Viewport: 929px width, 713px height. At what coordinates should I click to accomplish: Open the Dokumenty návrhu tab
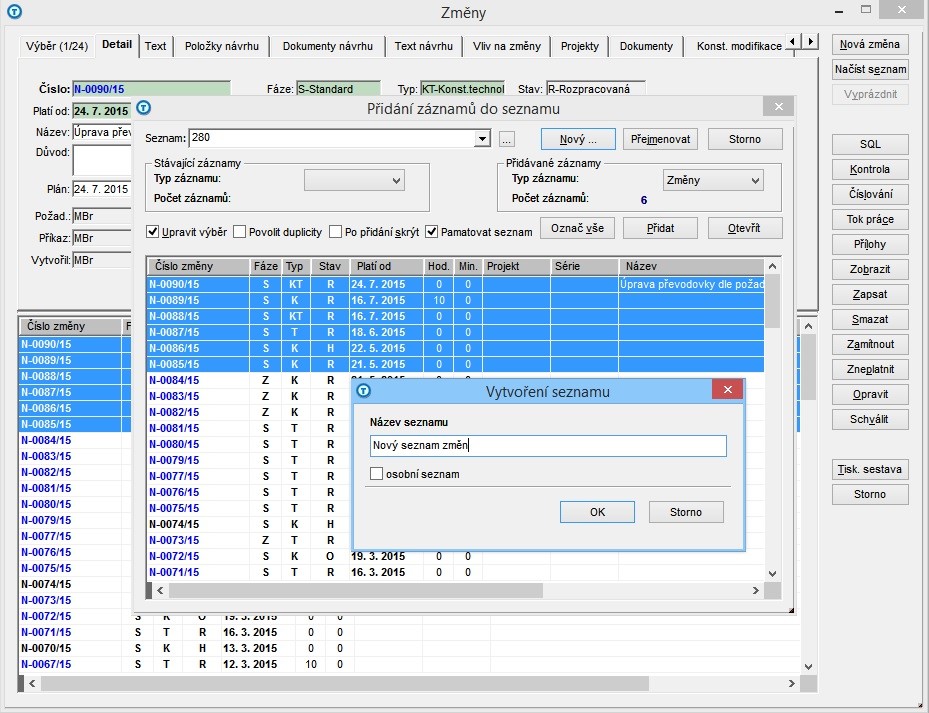tap(328, 46)
